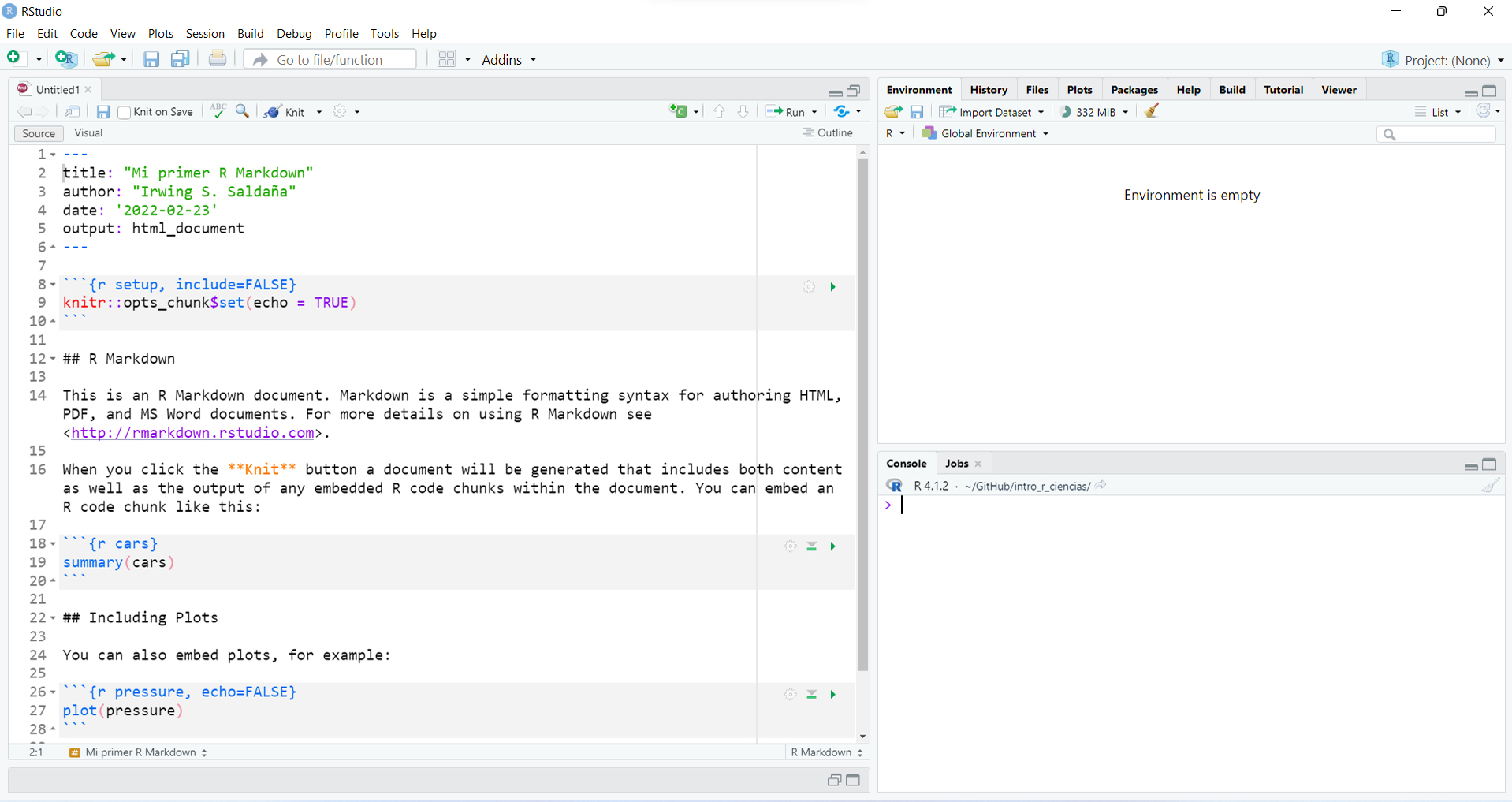Go to next chunk with down arrow

[743, 112]
